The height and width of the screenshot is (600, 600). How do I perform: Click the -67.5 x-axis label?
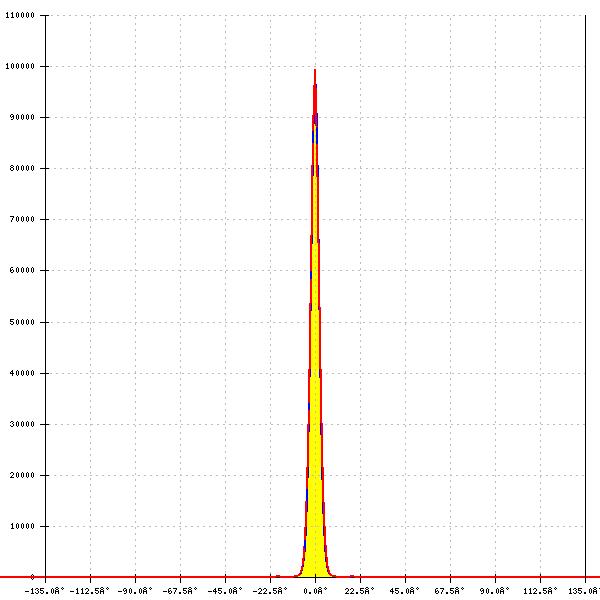click(x=180, y=591)
